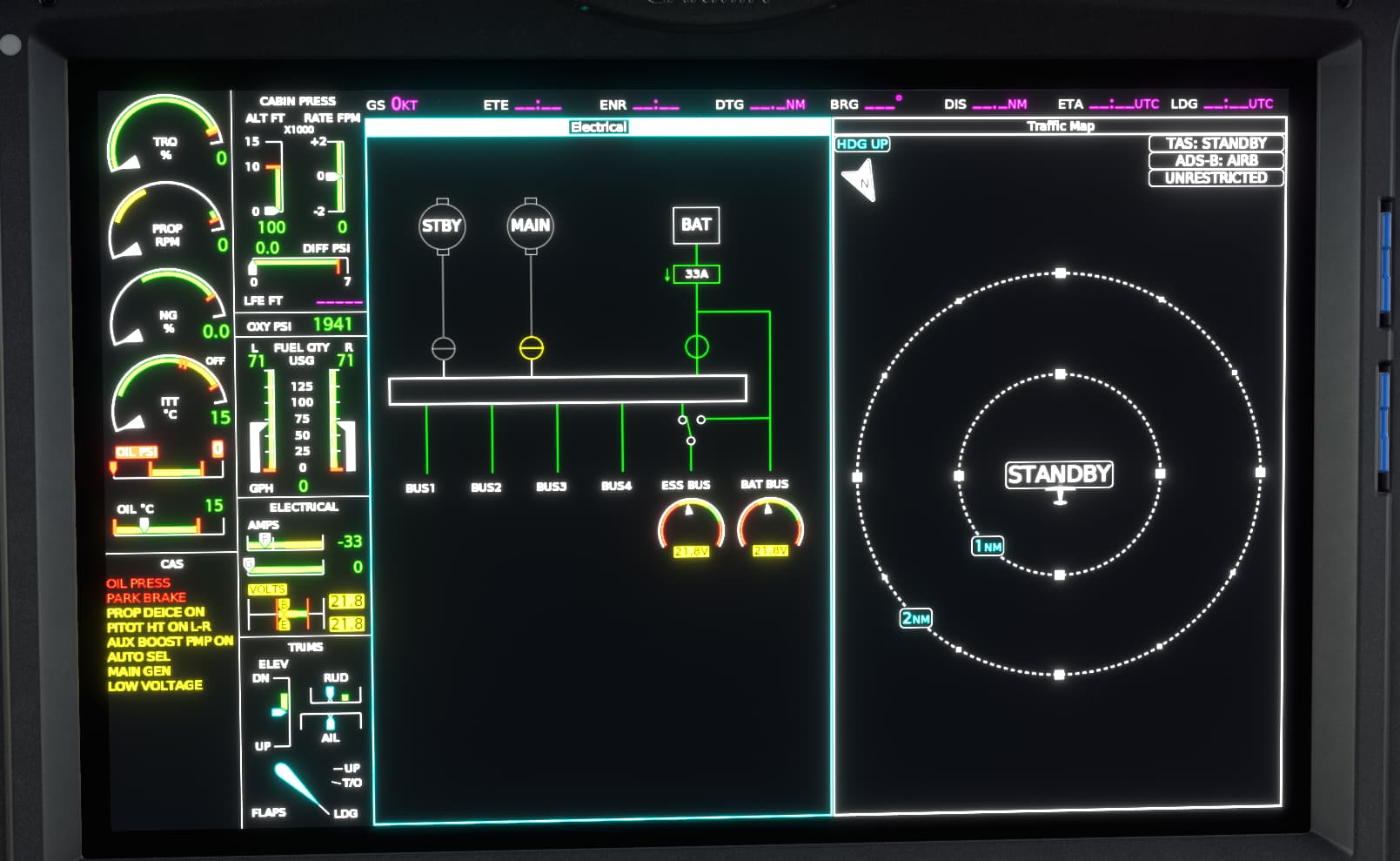Click the 2NM range ring label

click(x=915, y=618)
